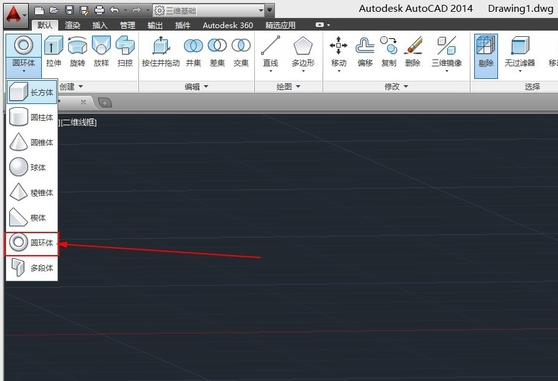Open the arrow beneath 直线
Screen dimensions: 558x381
(270, 71)
